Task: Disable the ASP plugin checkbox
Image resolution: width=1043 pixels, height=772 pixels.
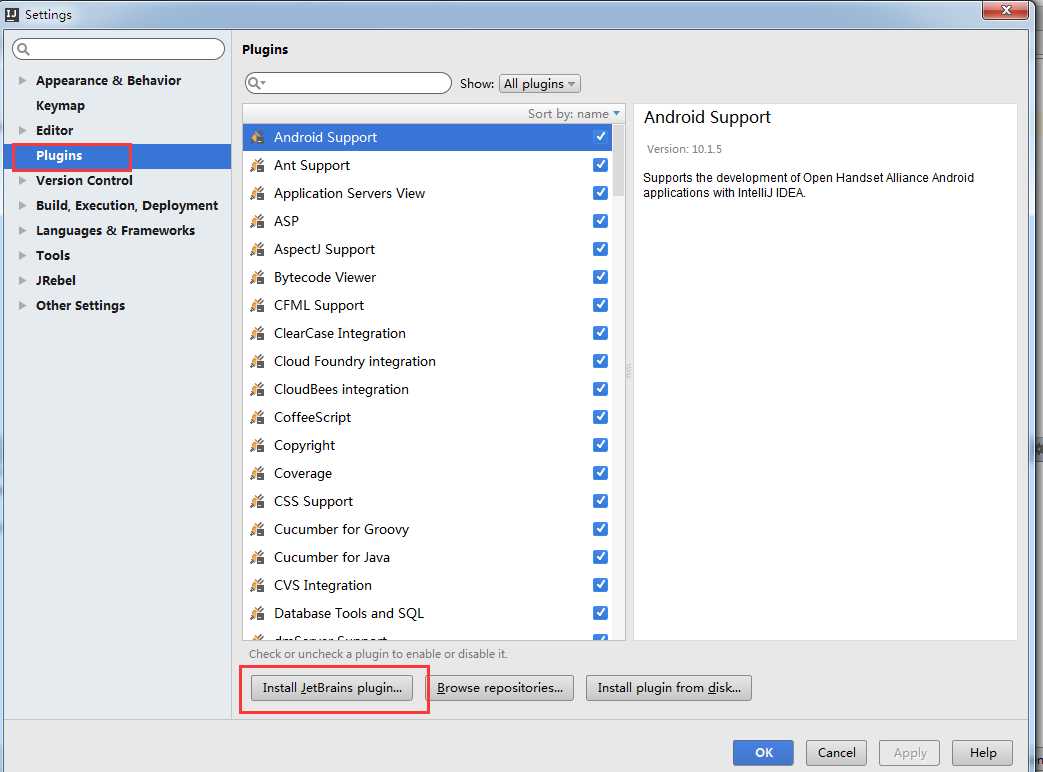Action: [x=600, y=220]
